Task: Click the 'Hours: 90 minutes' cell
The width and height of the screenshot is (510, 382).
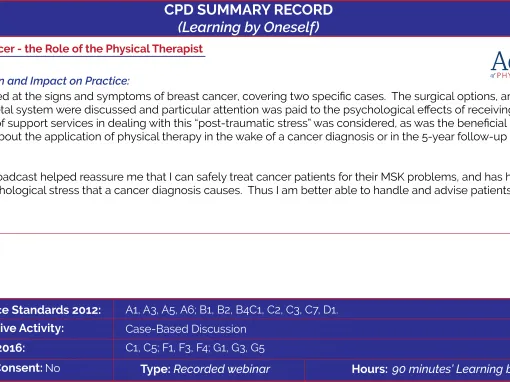Action: coord(431,369)
